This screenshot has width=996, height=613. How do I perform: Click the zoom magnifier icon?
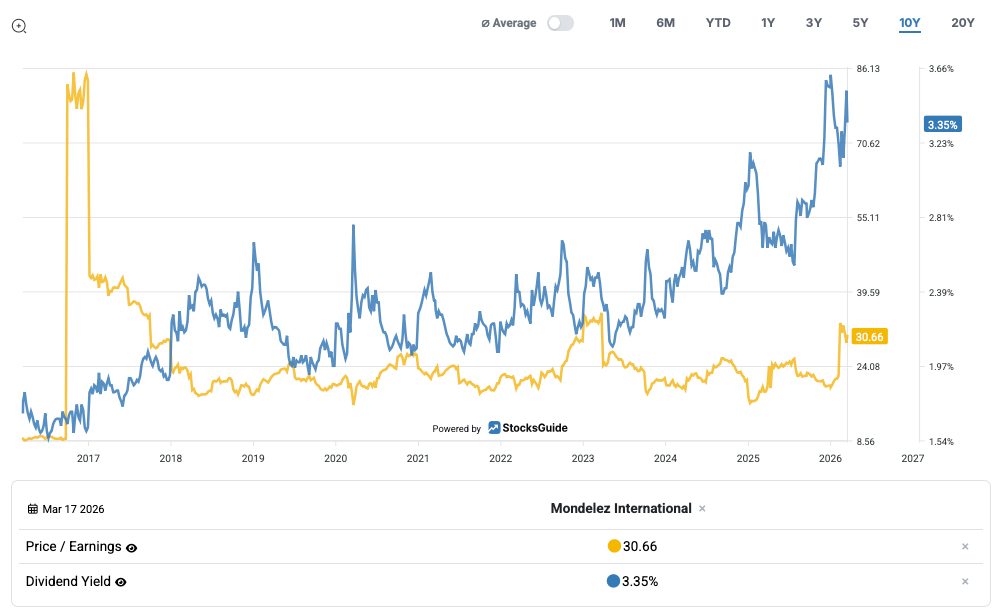tap(19, 26)
